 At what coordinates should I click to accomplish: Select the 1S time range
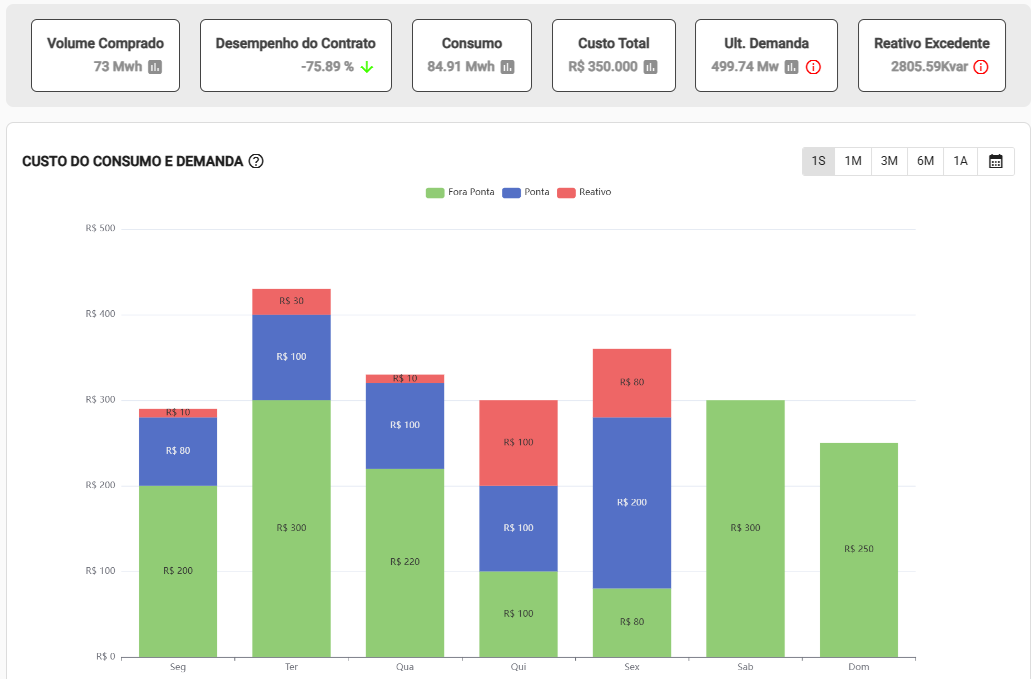818,161
